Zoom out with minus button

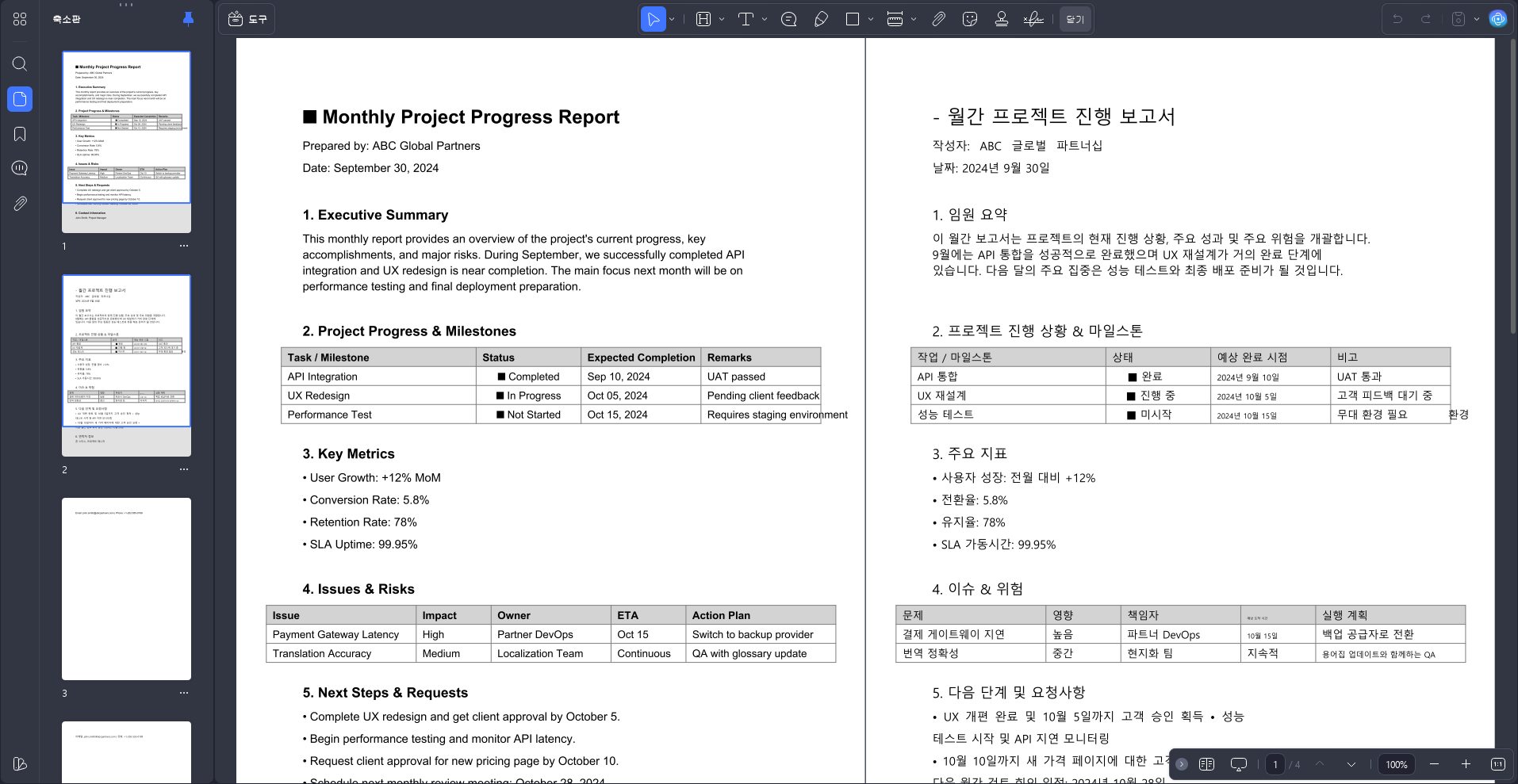pyautogui.click(x=1434, y=764)
